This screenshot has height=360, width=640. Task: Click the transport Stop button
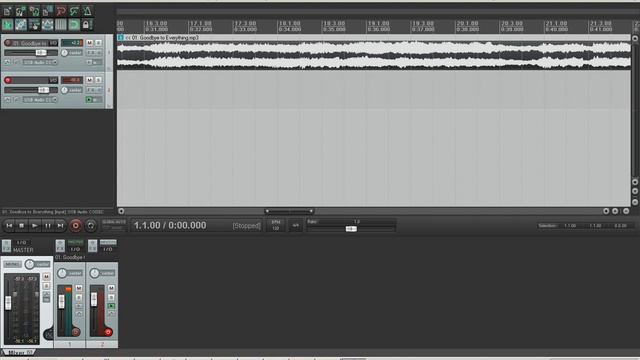[x=22, y=225]
